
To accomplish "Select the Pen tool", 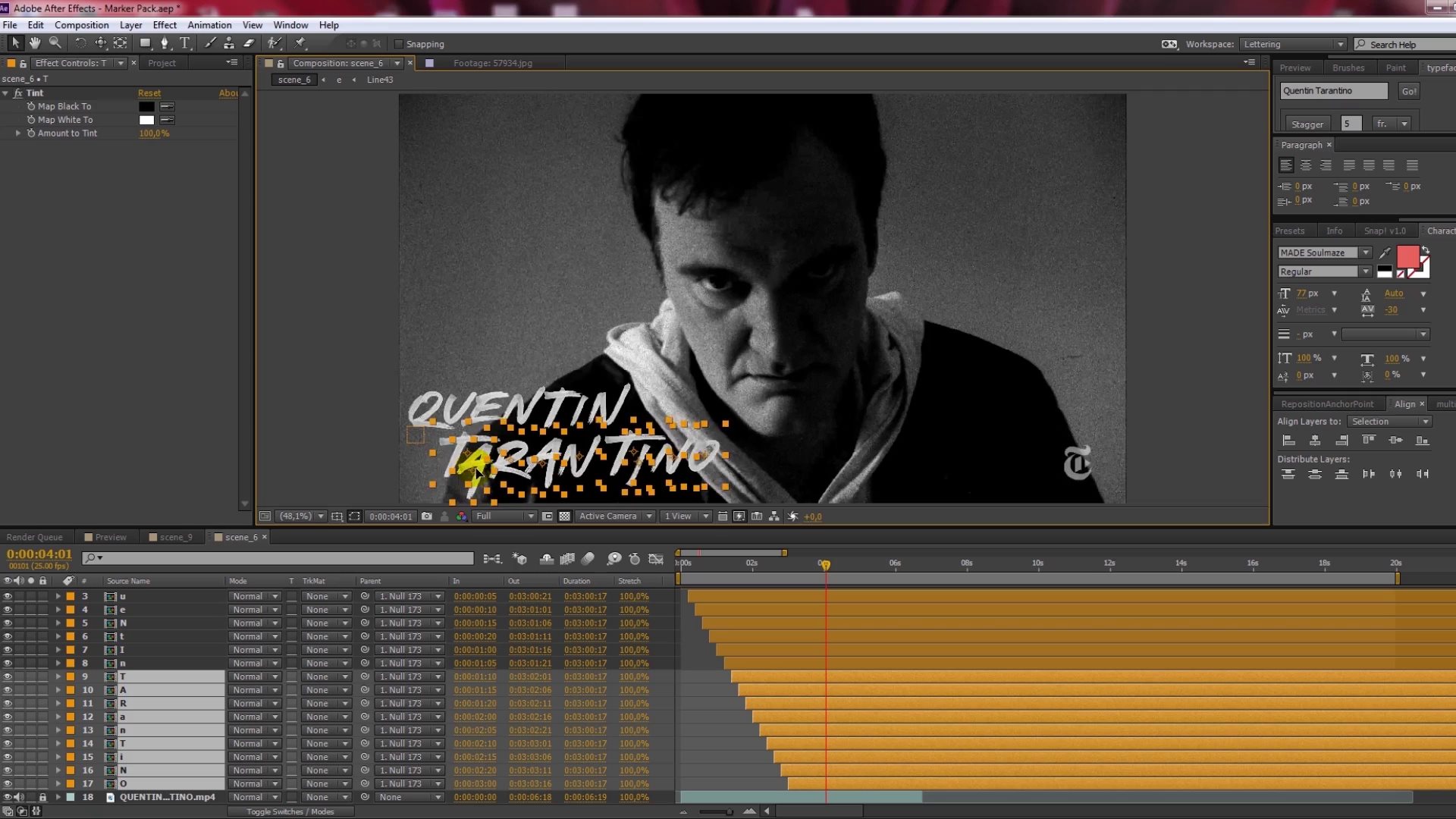I will point(165,43).
